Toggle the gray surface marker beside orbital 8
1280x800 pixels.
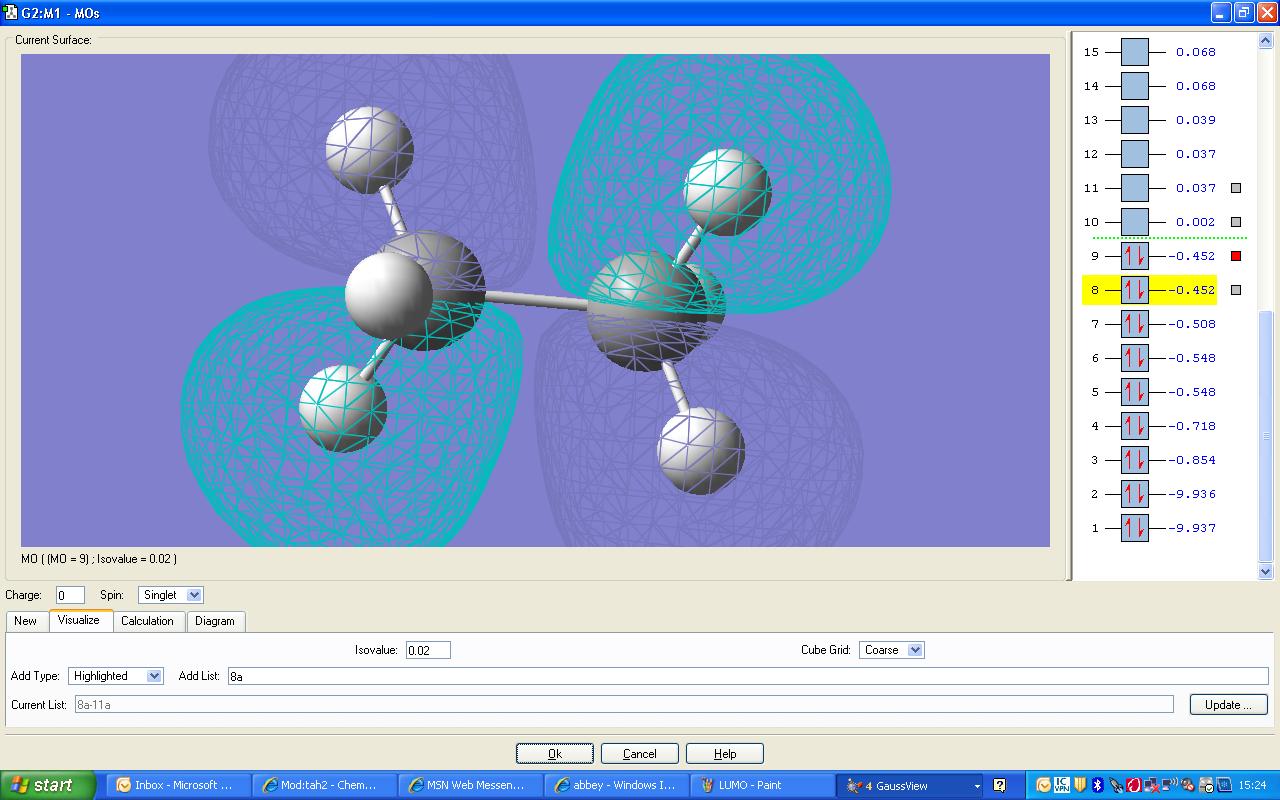[1236, 290]
